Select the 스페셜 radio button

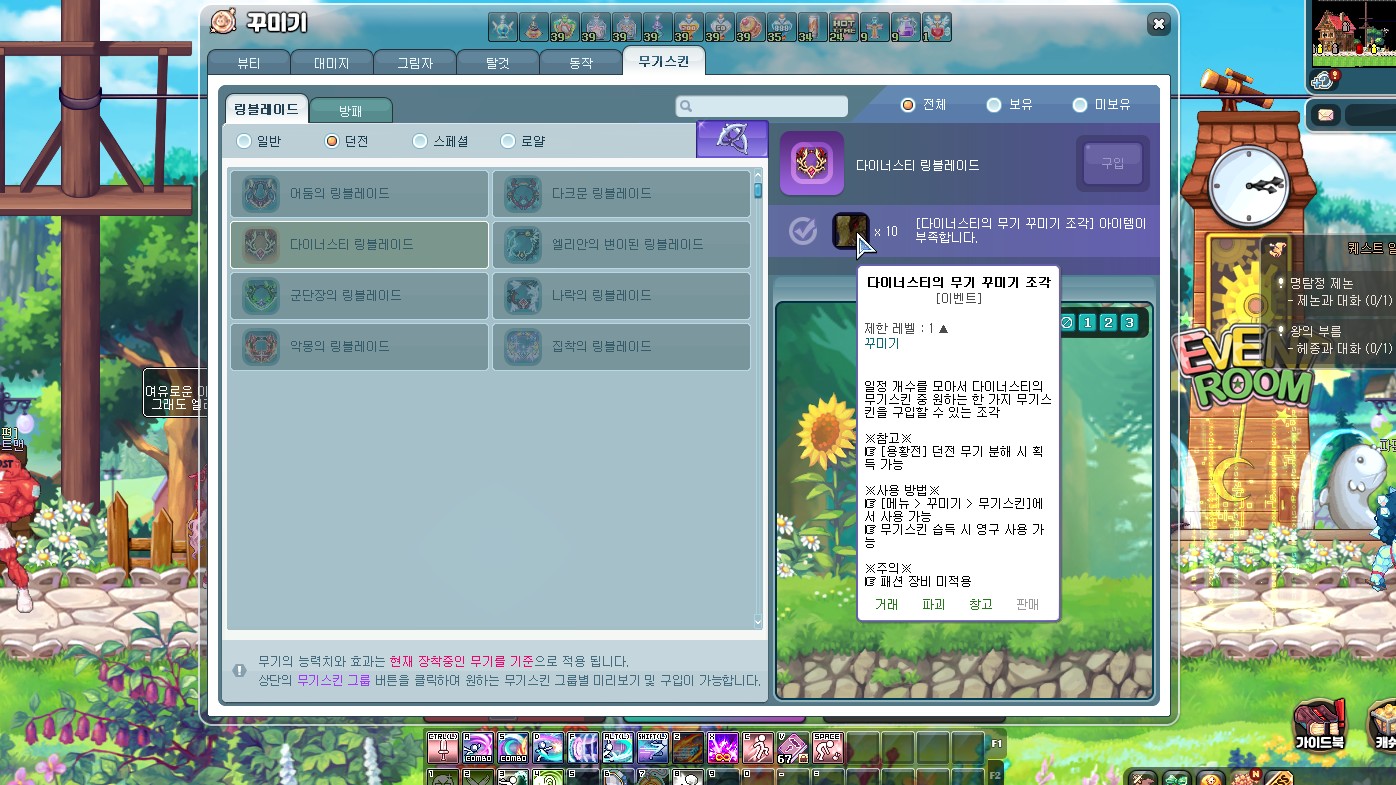(420, 141)
